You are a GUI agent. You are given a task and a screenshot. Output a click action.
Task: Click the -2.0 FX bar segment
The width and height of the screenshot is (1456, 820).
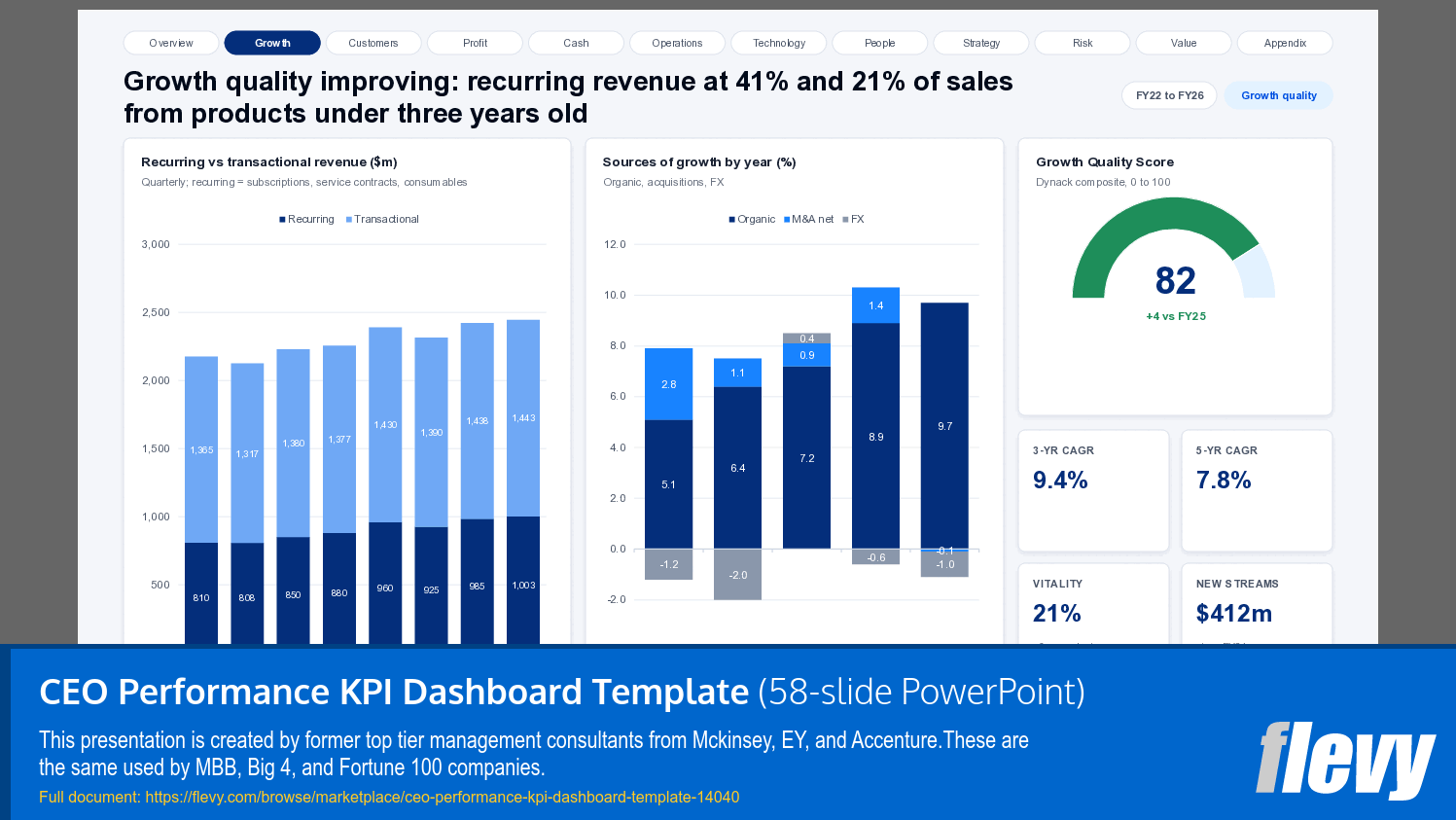pos(738,575)
